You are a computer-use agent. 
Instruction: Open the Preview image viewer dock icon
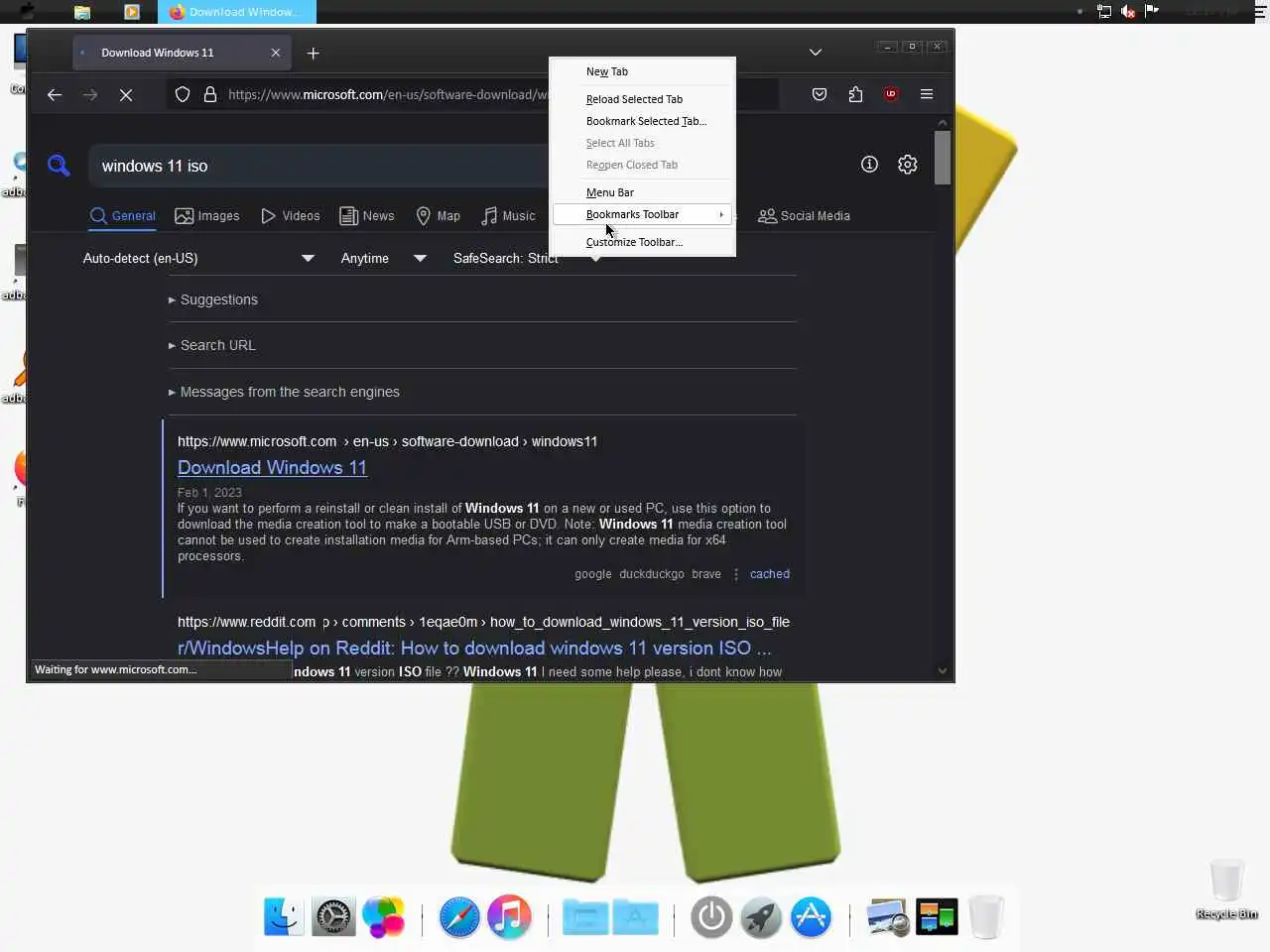(x=887, y=916)
